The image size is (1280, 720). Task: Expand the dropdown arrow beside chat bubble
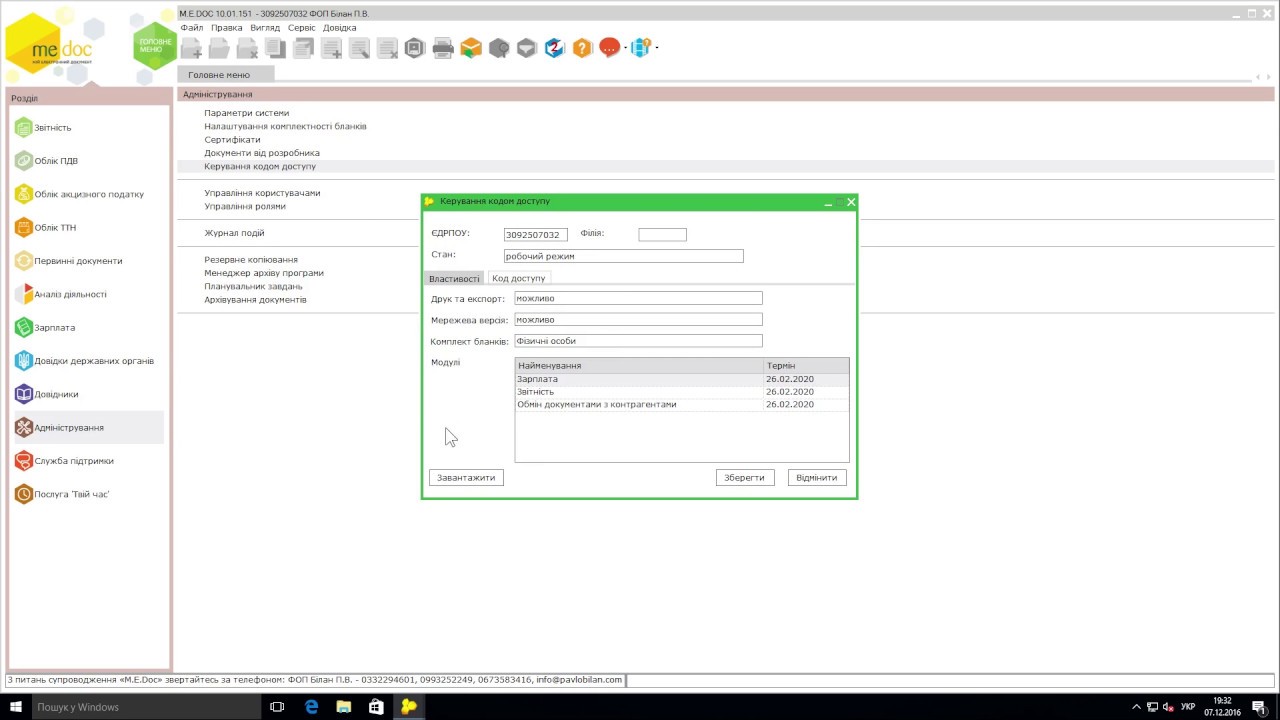[x=626, y=48]
